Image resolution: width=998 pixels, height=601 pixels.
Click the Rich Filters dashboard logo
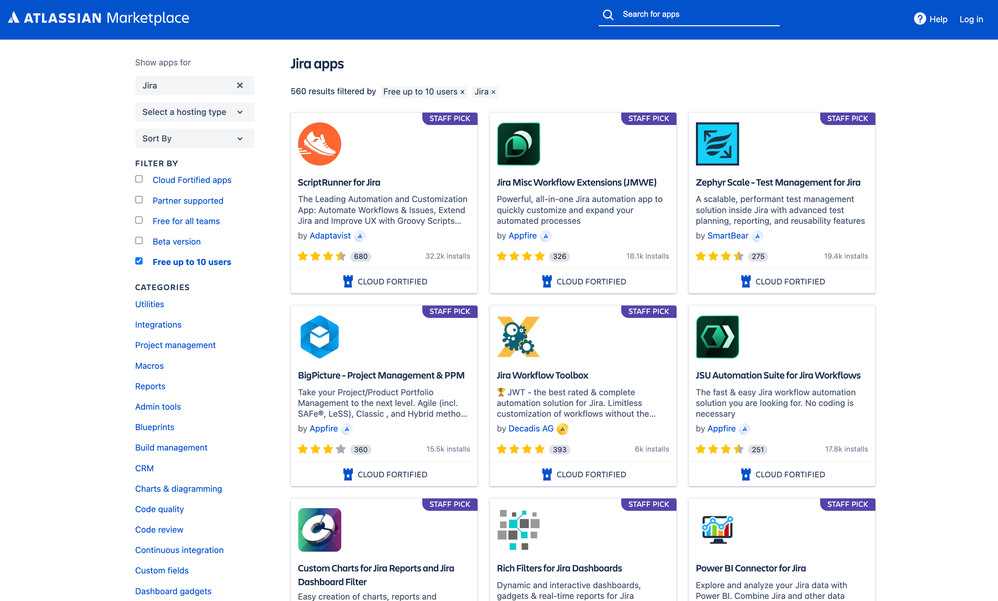coord(518,530)
